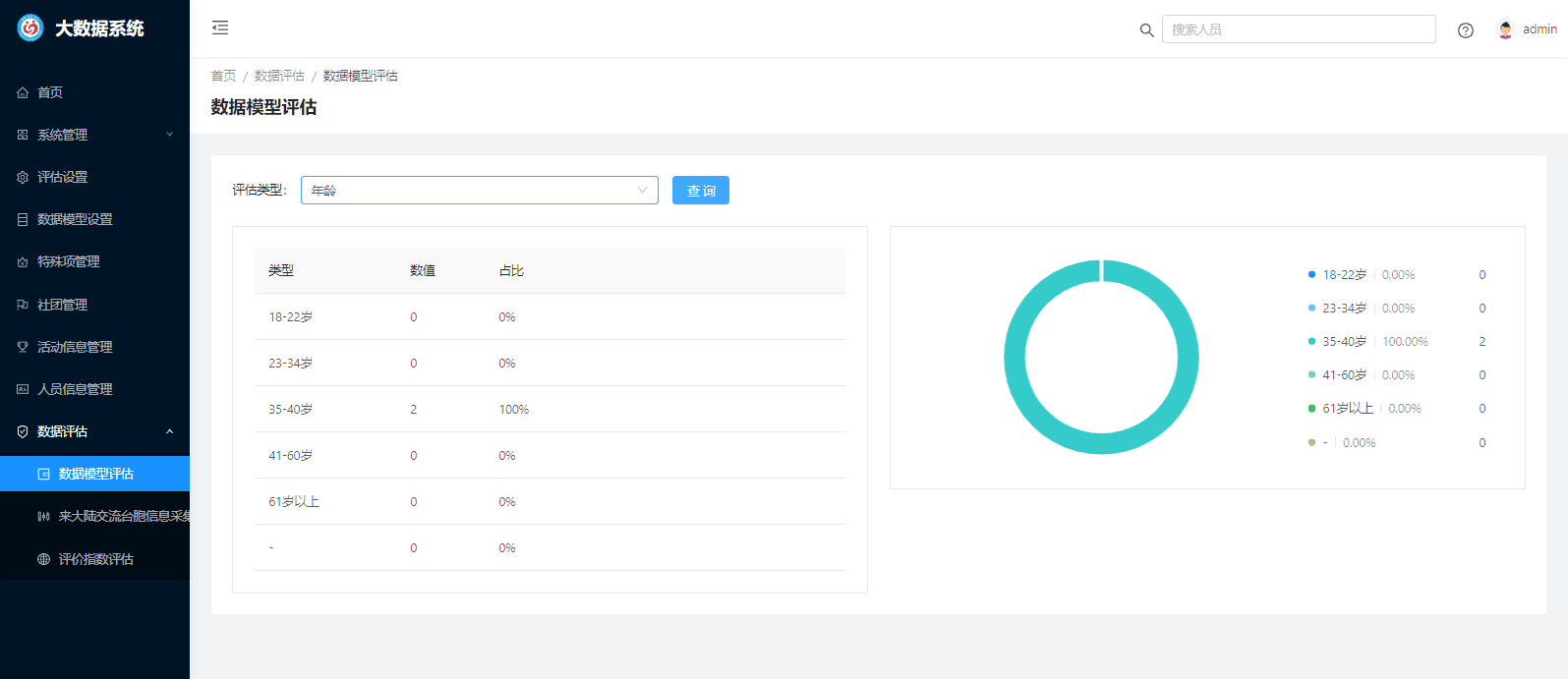Screen dimensions: 1568x679
Task: Click the home icon beside 首页
Action: (x=23, y=92)
